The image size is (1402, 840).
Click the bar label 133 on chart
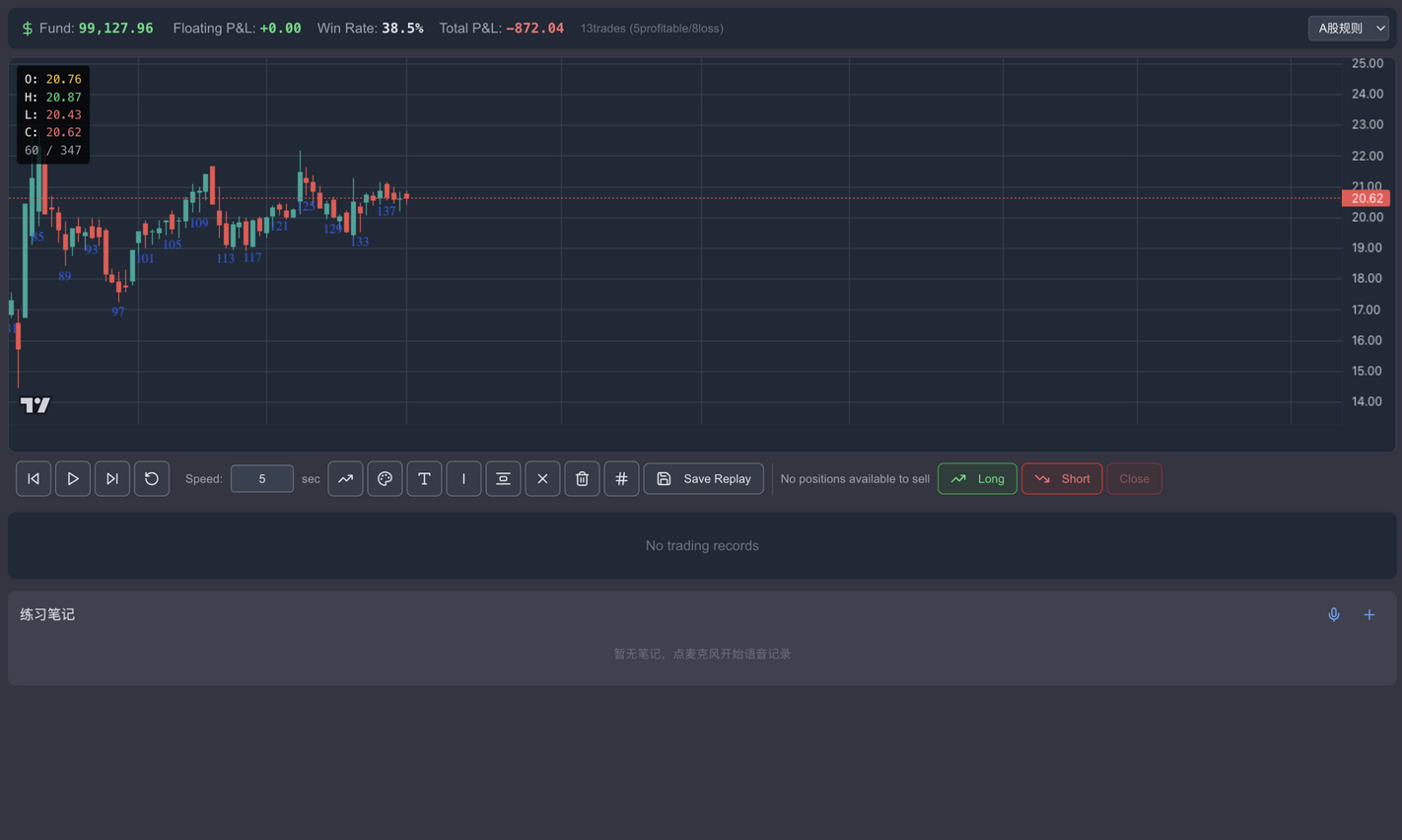[x=360, y=242]
